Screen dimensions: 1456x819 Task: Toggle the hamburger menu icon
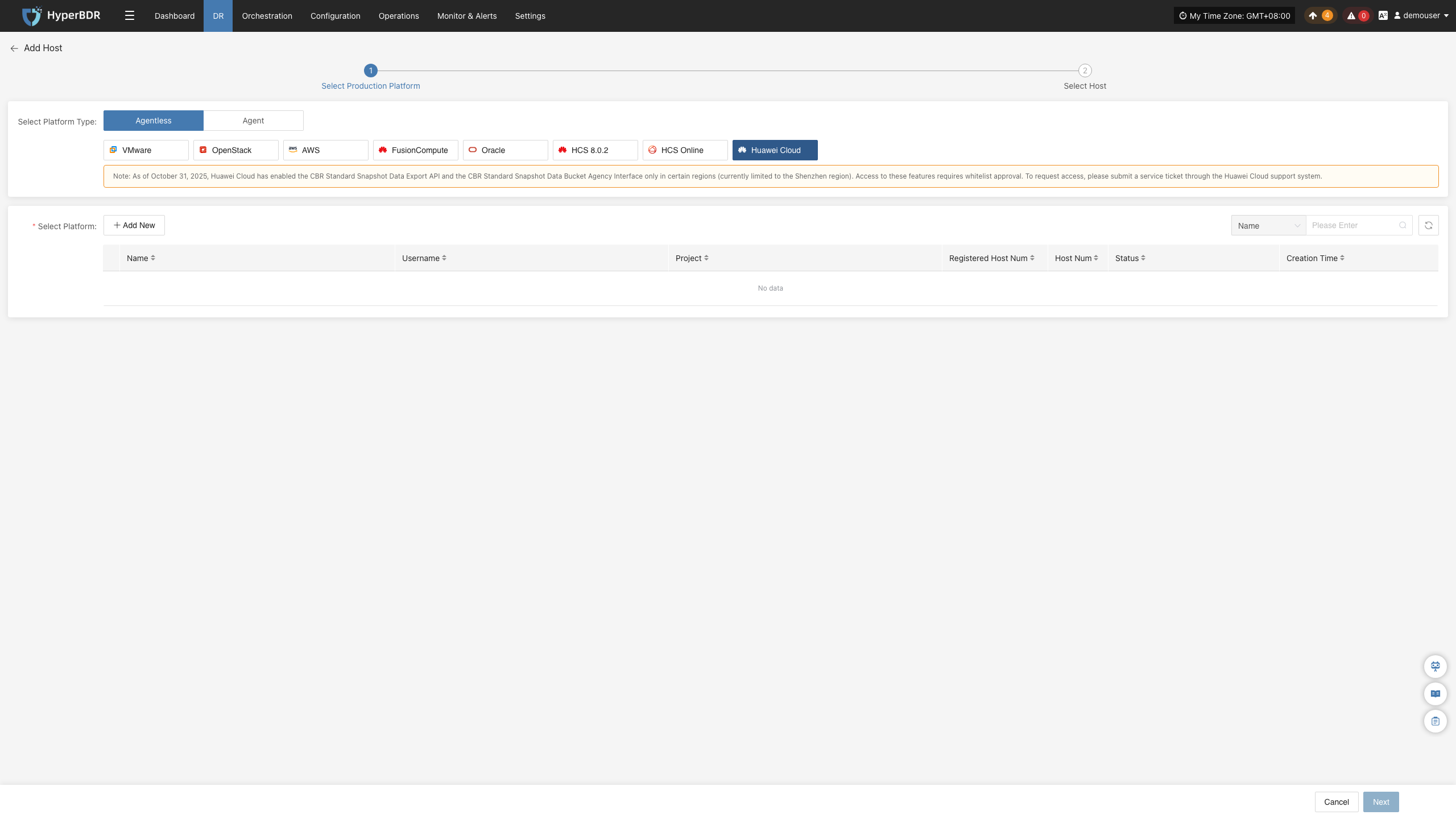130,16
